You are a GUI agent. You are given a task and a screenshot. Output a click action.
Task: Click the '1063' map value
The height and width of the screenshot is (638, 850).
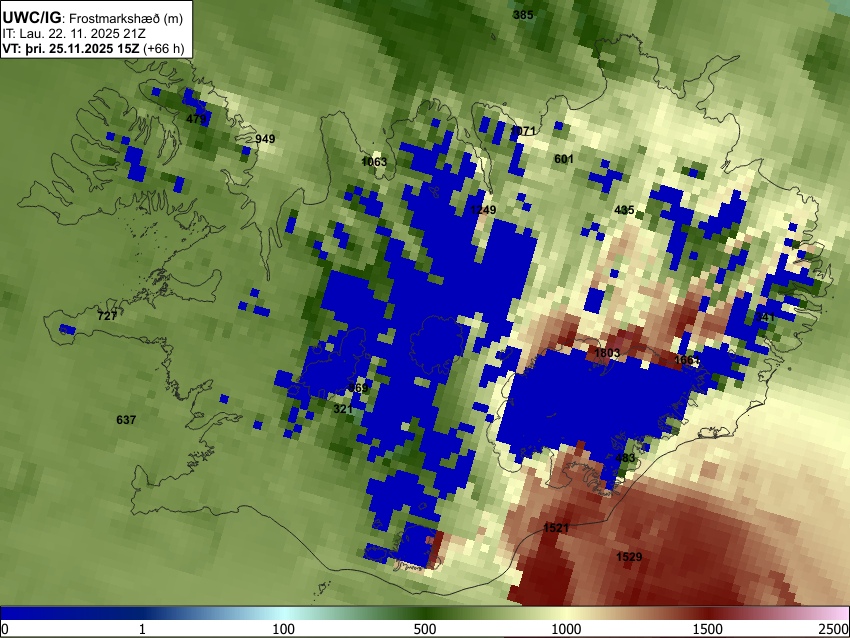pos(374,162)
